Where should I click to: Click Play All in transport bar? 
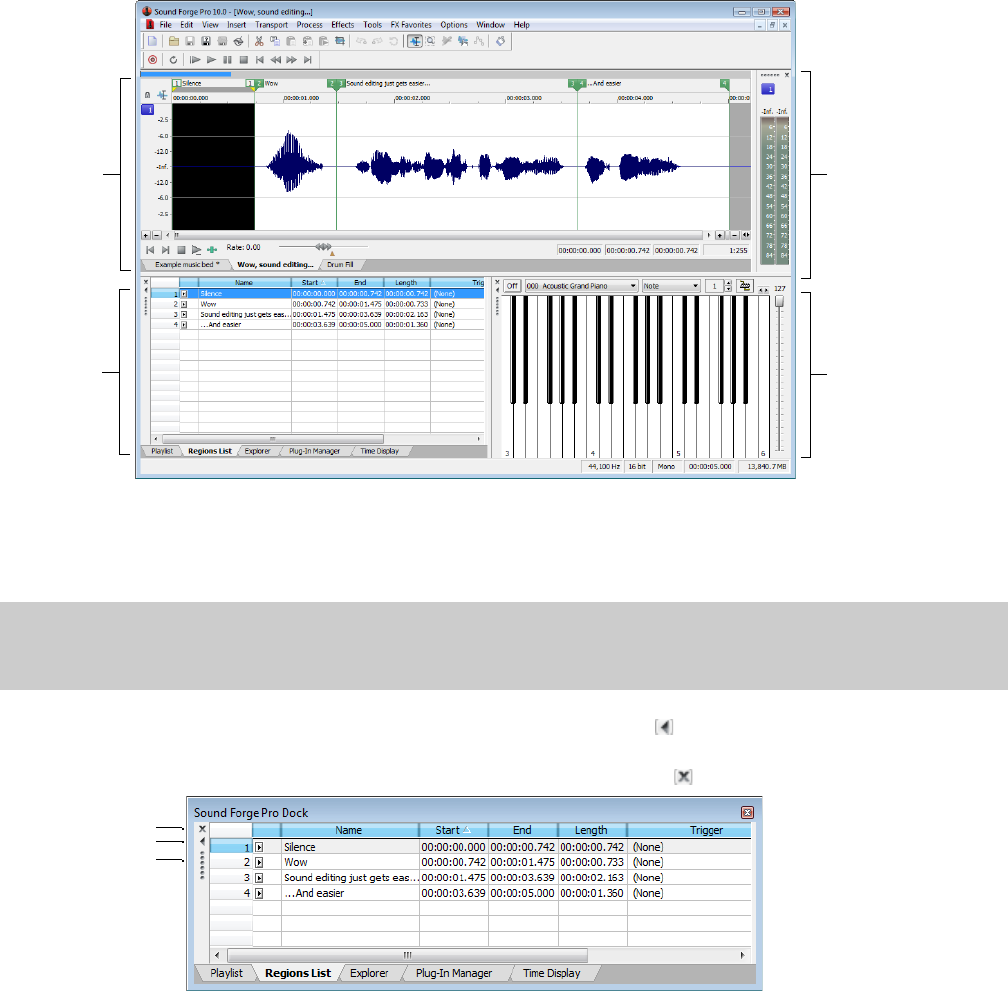(x=195, y=60)
